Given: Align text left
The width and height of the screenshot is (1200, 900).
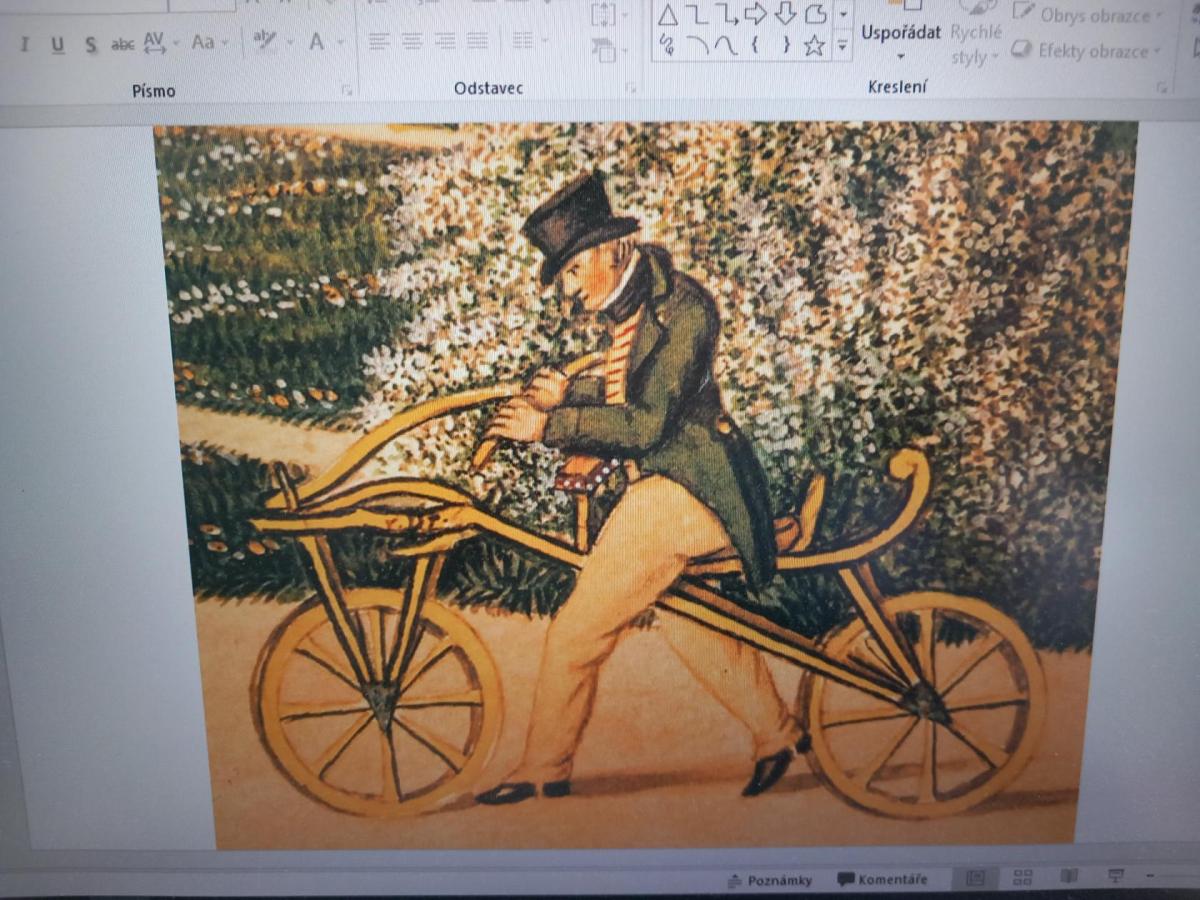Looking at the screenshot, I should 378,41.
